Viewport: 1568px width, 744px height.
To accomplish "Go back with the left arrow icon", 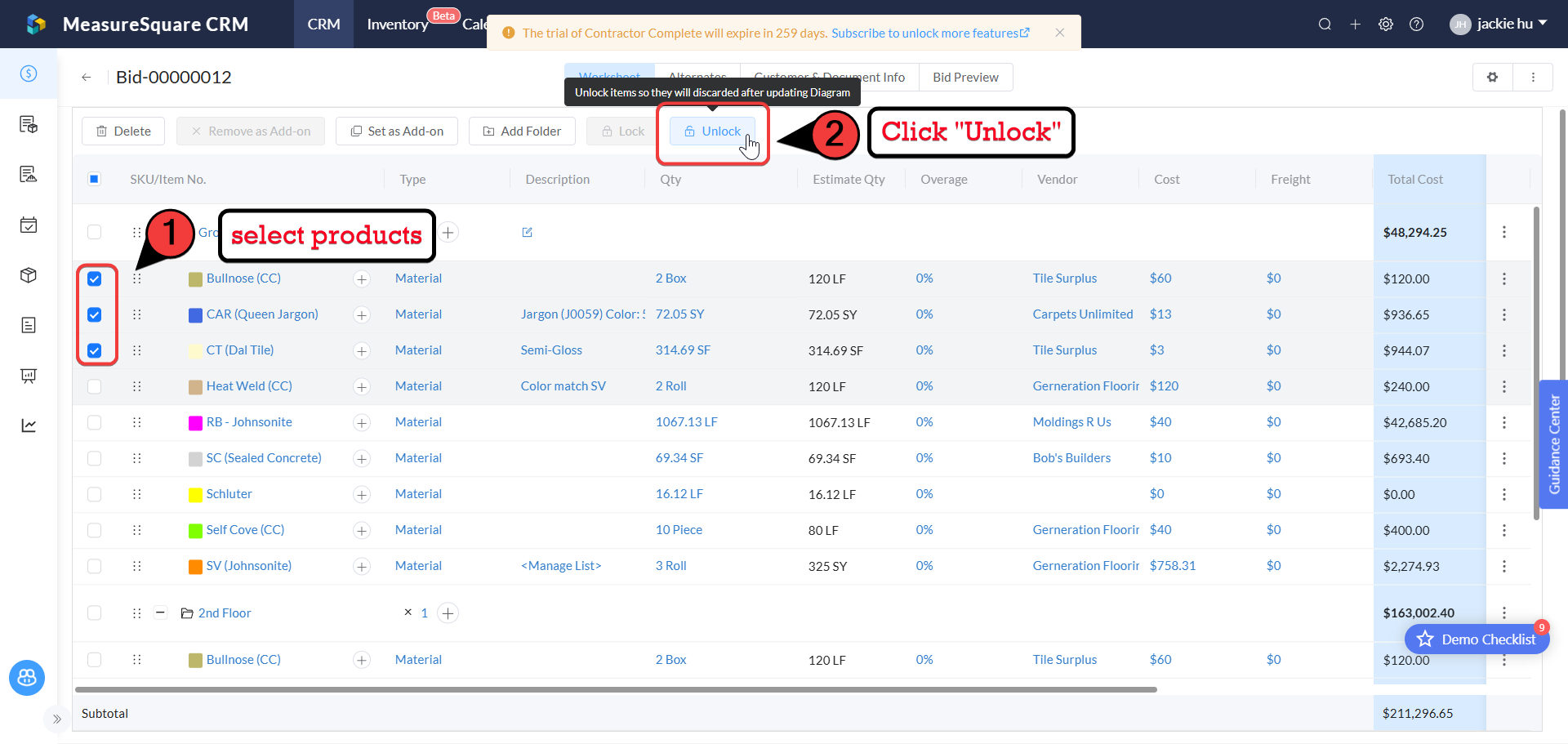I will click(86, 78).
